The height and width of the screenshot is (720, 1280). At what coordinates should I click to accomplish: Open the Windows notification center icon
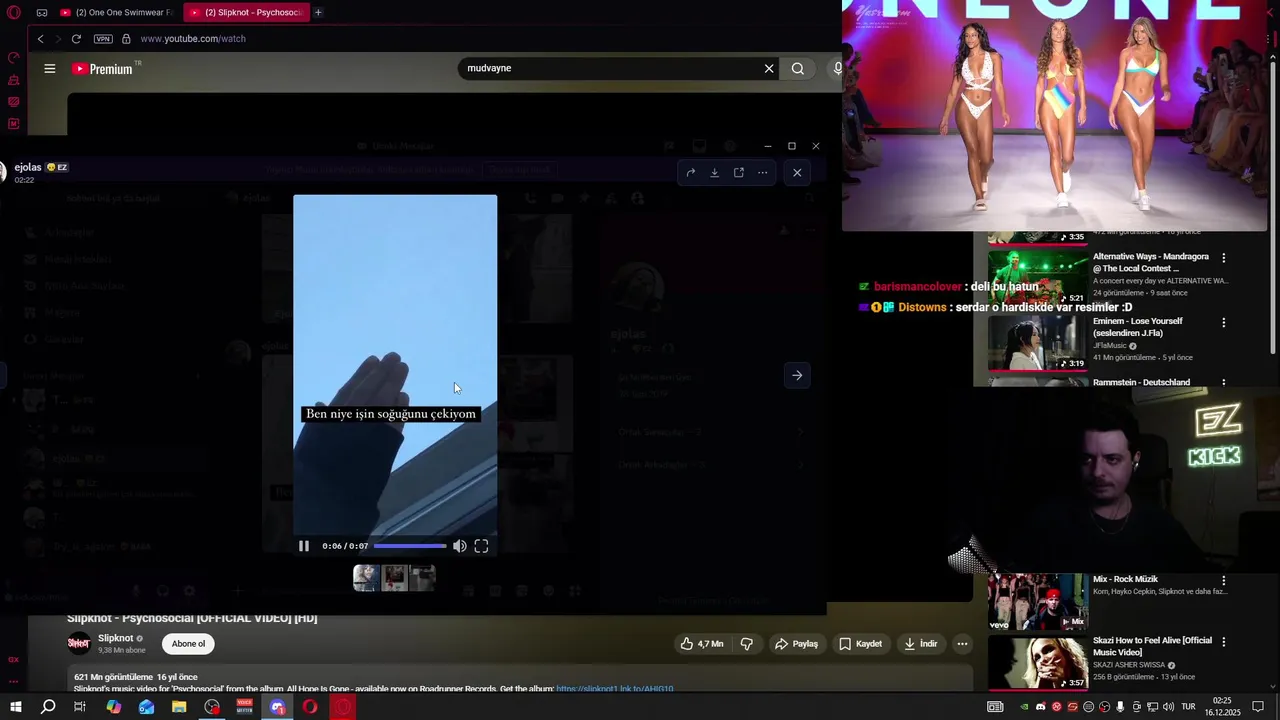(1258, 707)
